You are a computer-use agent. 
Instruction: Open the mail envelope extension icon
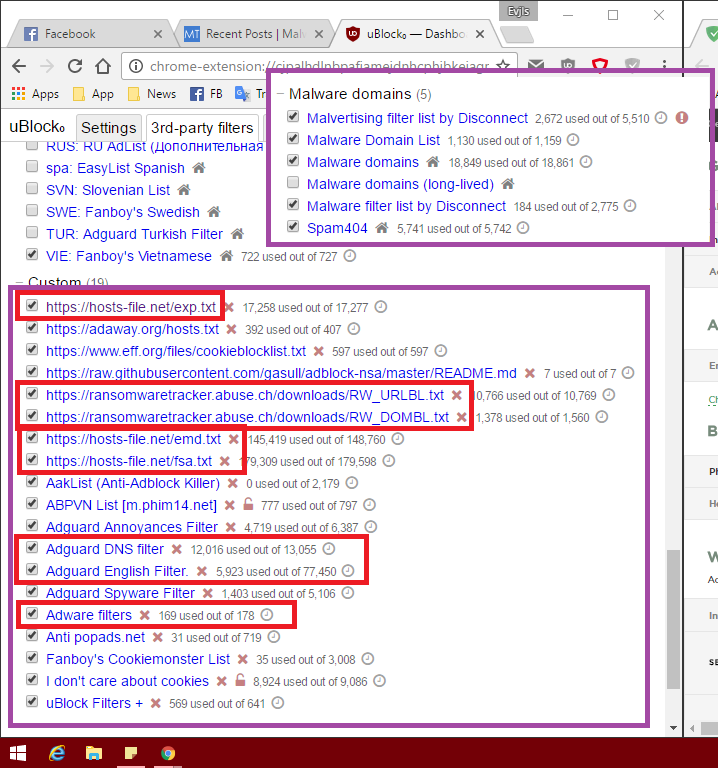[536, 65]
